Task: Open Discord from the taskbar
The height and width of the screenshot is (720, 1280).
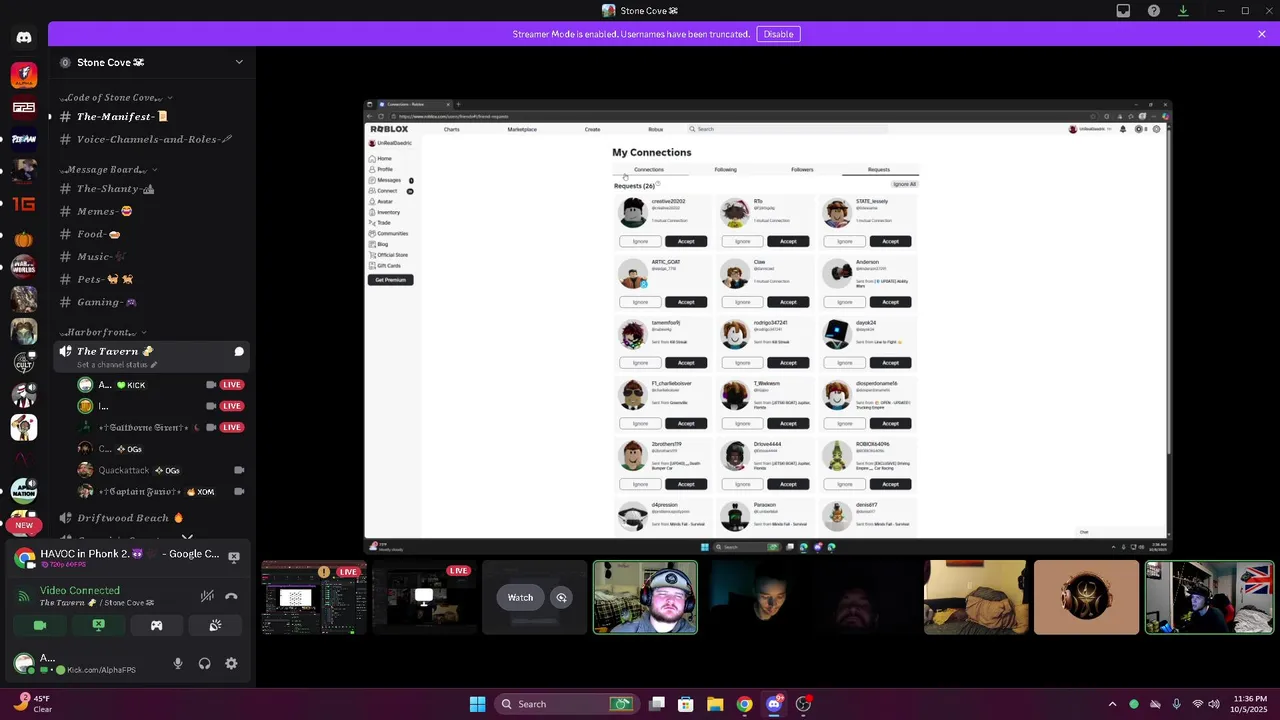Action: (773, 704)
